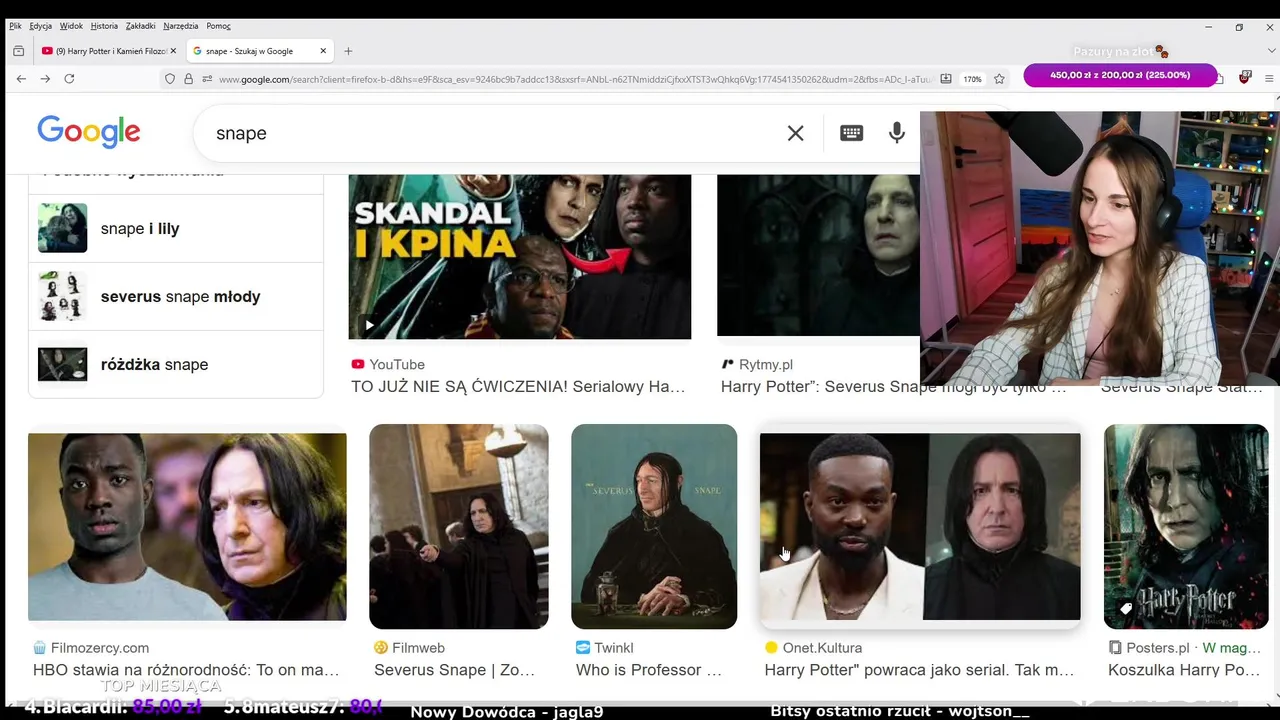
Task: Close the snape Google search tab
Action: point(323,51)
